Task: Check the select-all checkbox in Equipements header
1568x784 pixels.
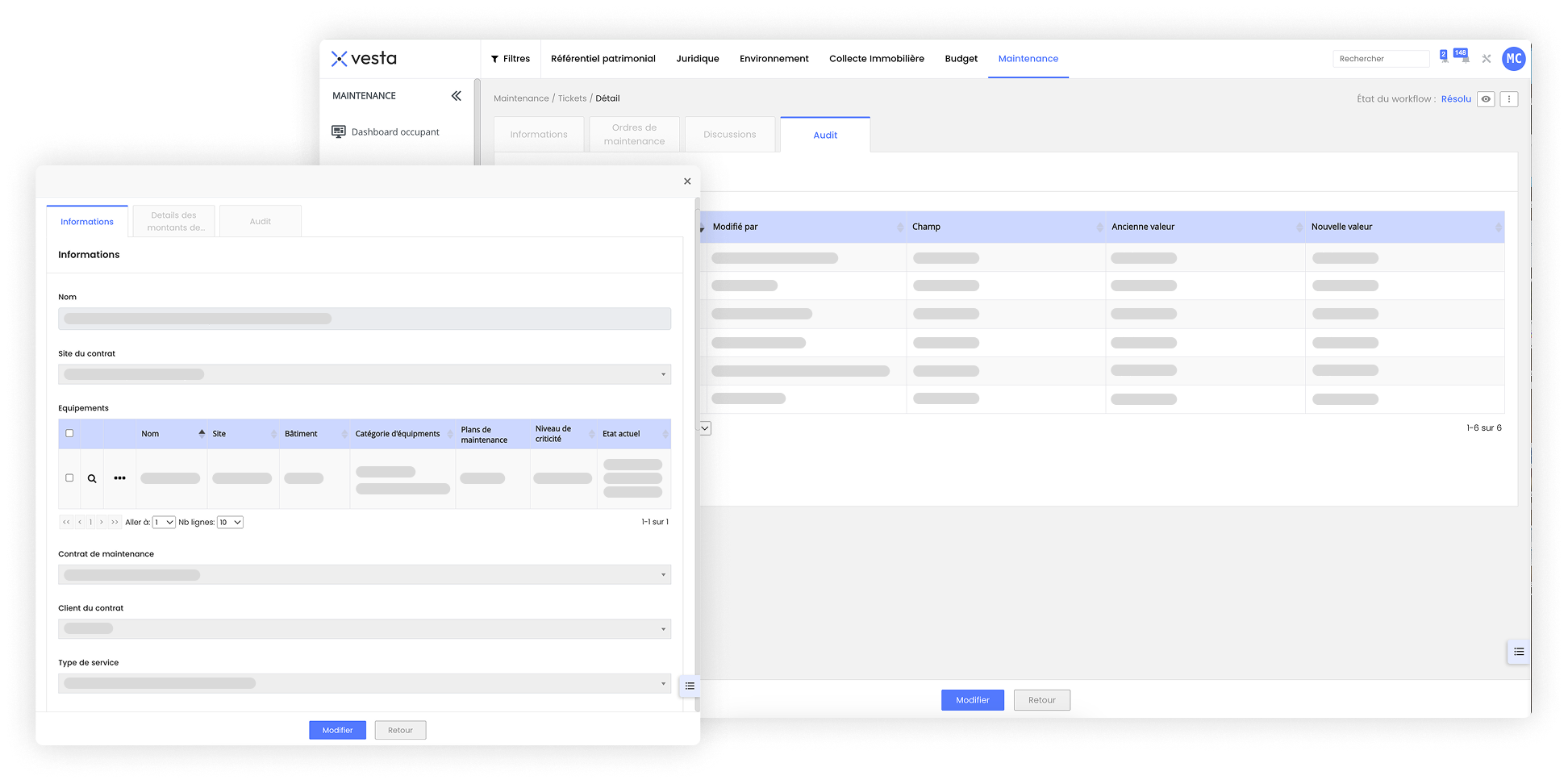Action: (x=69, y=433)
